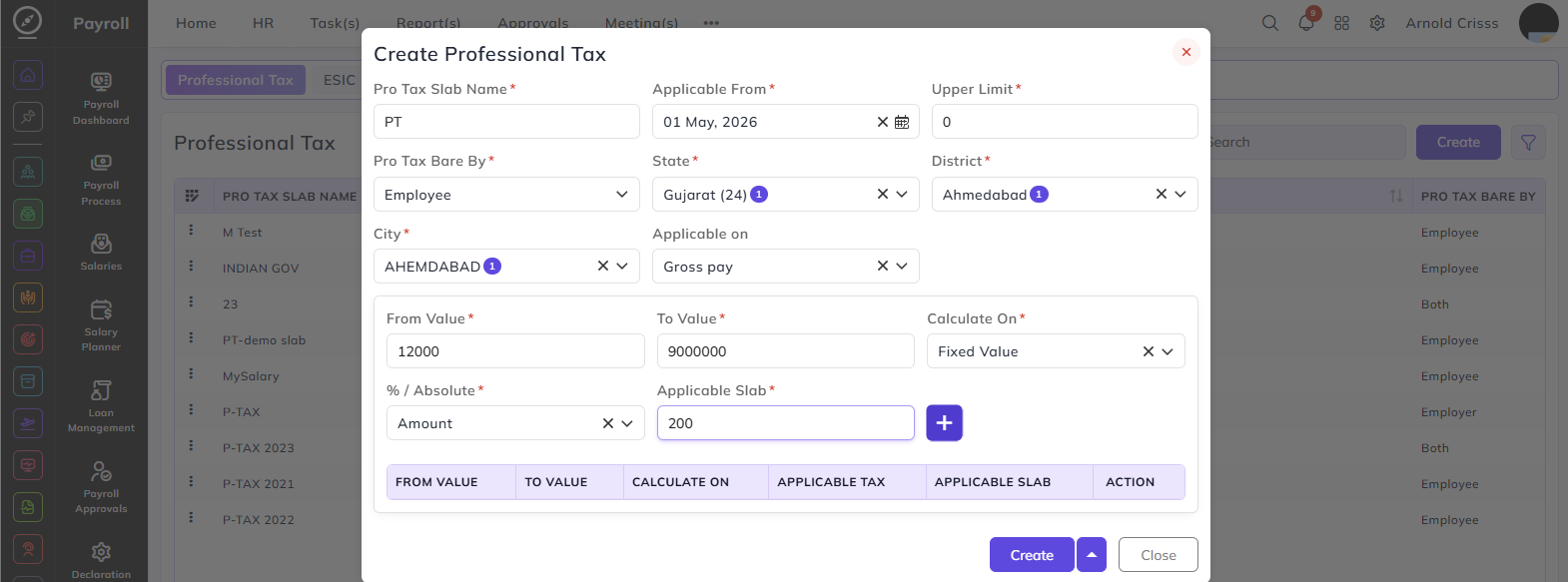Click the Create button in the dialog
This screenshot has height=582, width=1568.
click(1032, 555)
